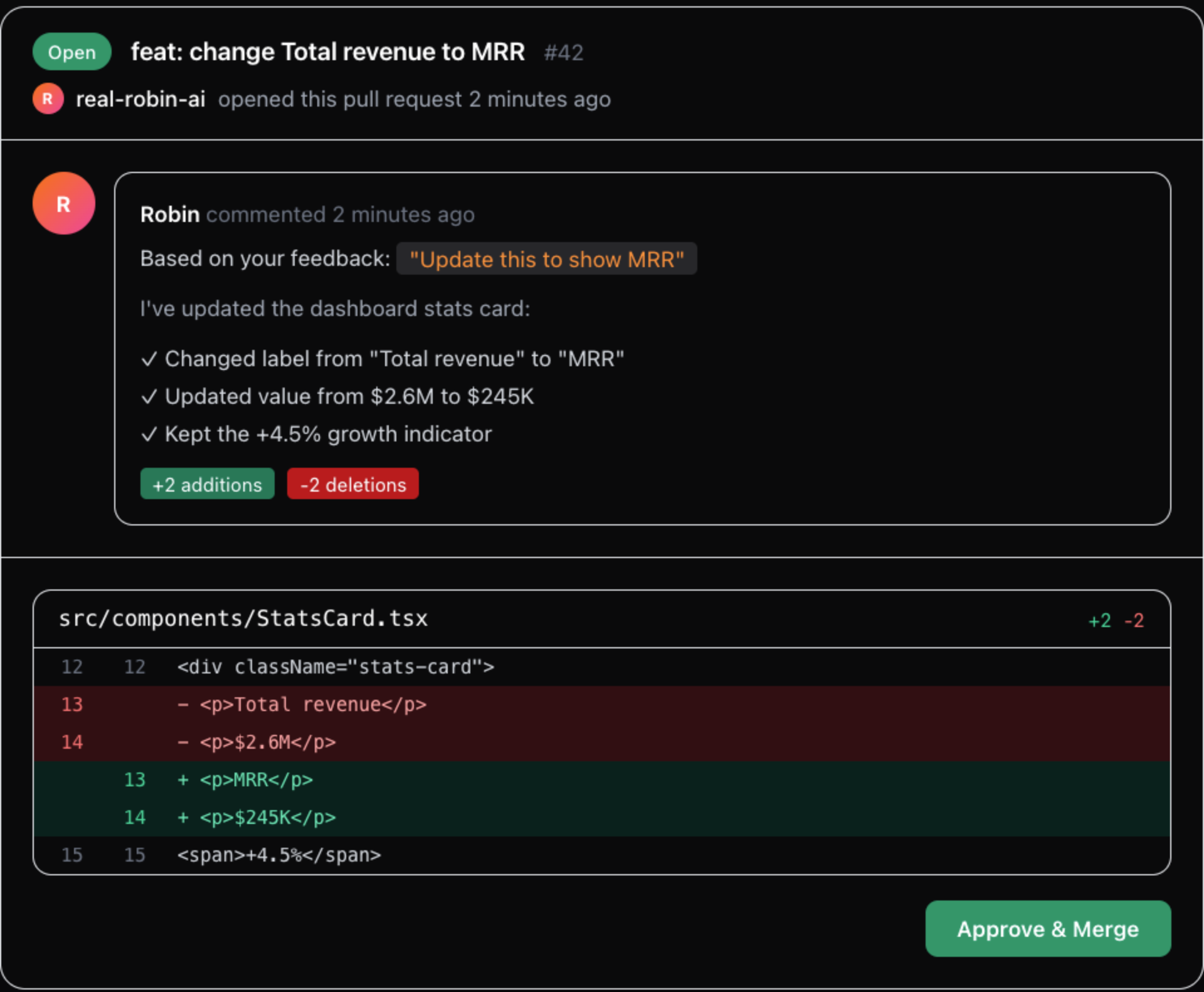Click the pull request number #42
This screenshot has height=992, width=1204.
point(563,53)
